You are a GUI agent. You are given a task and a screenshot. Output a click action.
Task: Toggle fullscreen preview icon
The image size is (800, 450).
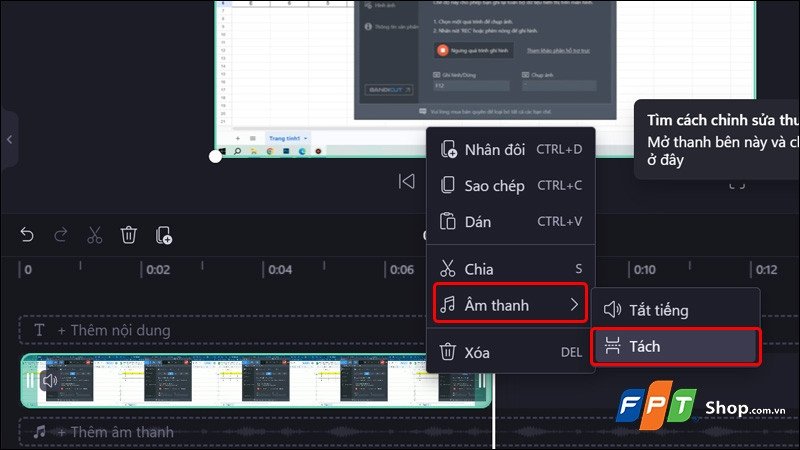click(x=737, y=185)
